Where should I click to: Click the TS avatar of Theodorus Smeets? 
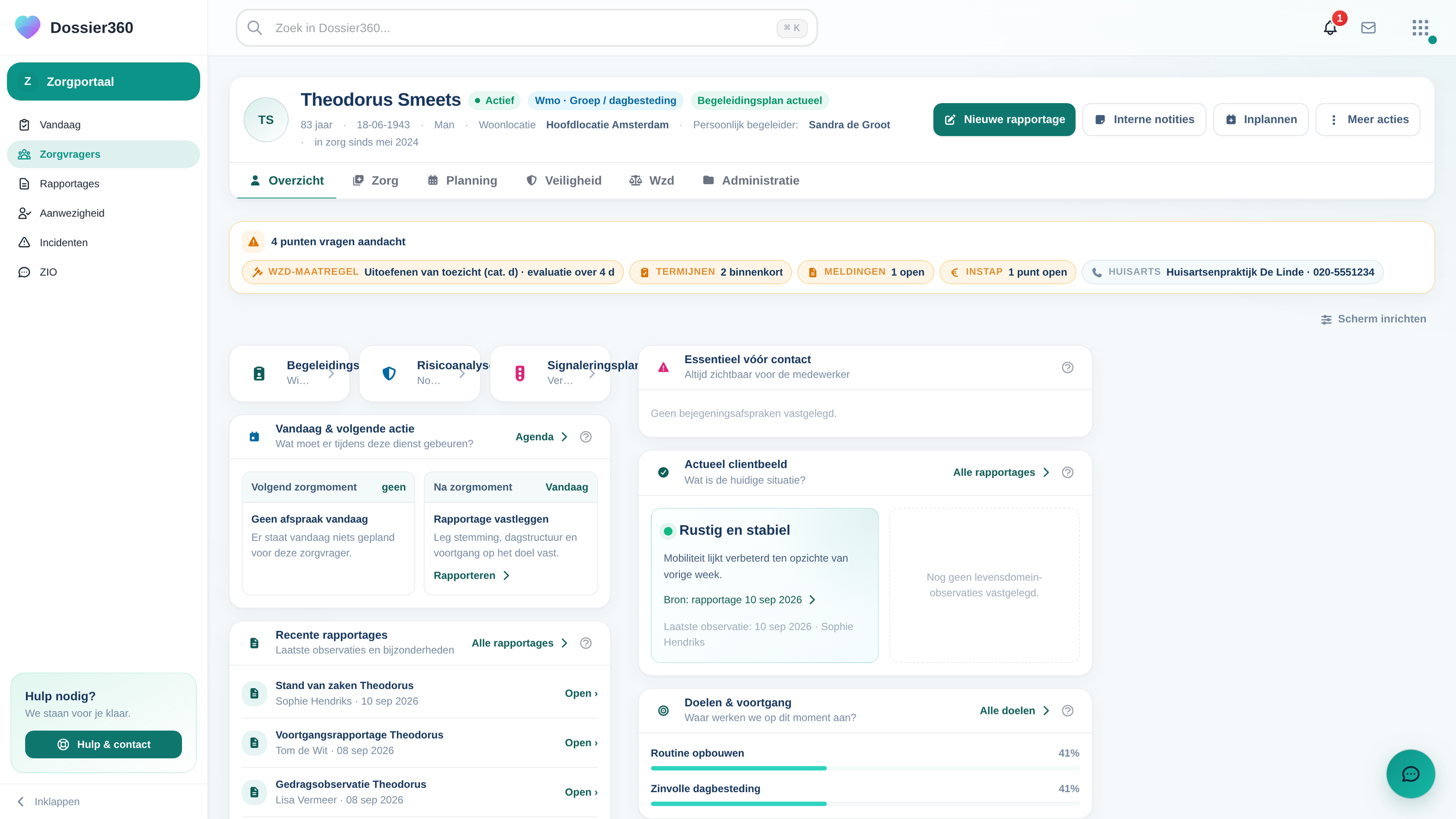click(265, 120)
